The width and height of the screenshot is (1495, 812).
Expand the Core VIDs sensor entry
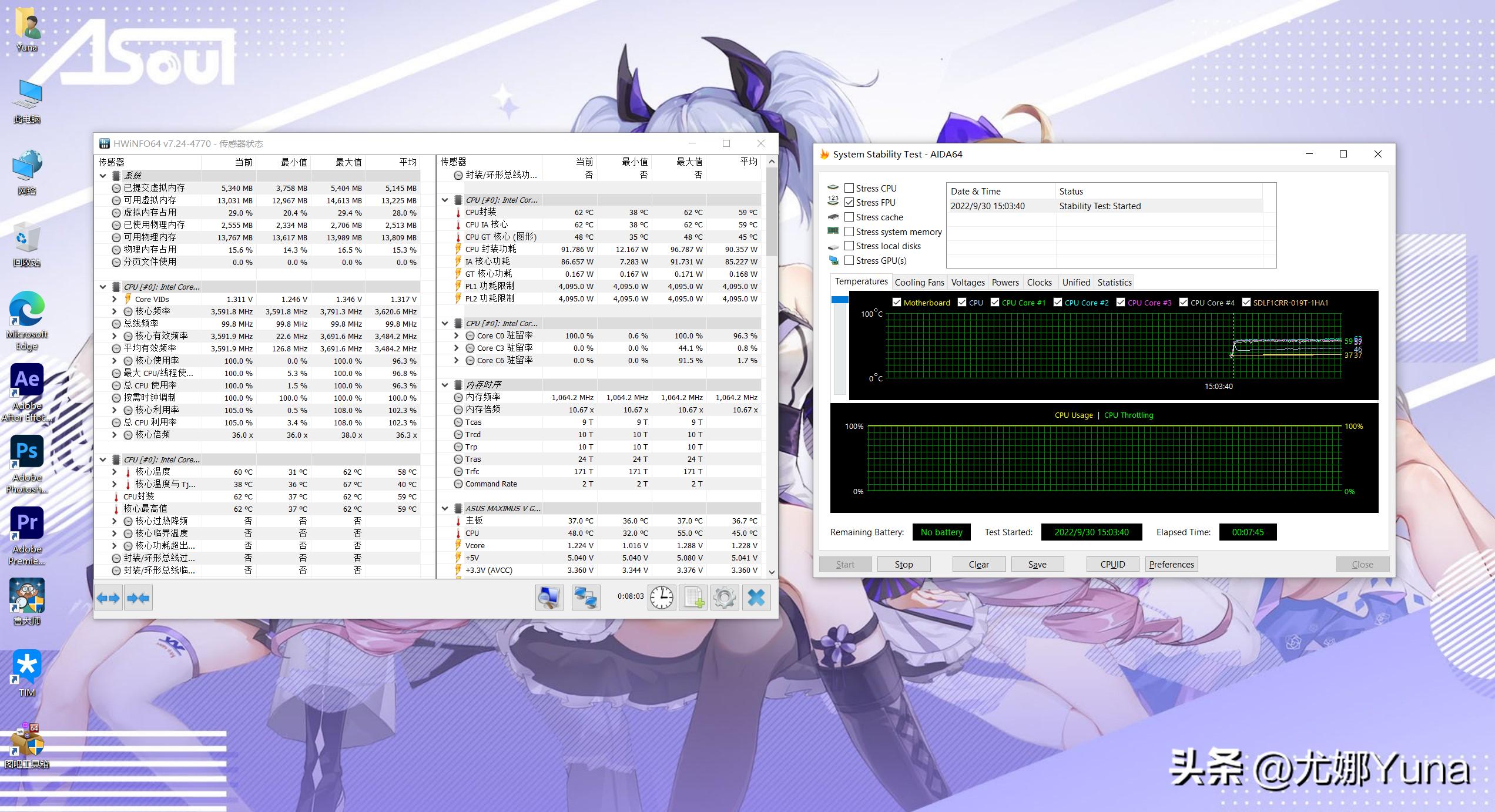tap(113, 298)
